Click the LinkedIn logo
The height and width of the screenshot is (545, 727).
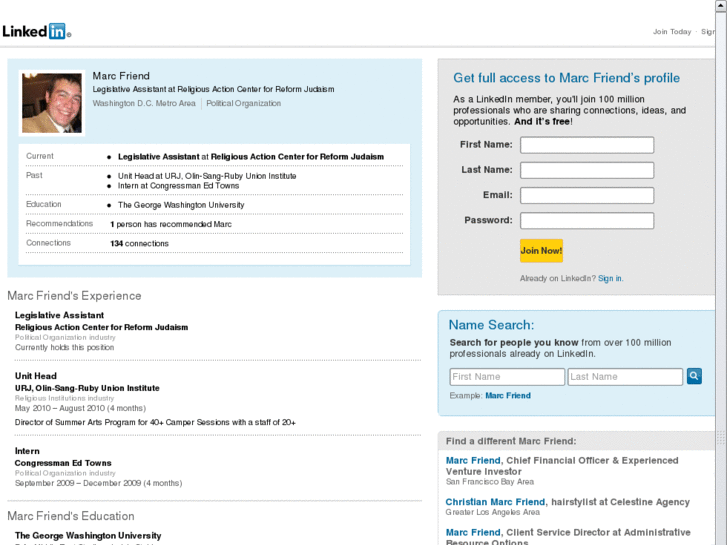[36, 31]
